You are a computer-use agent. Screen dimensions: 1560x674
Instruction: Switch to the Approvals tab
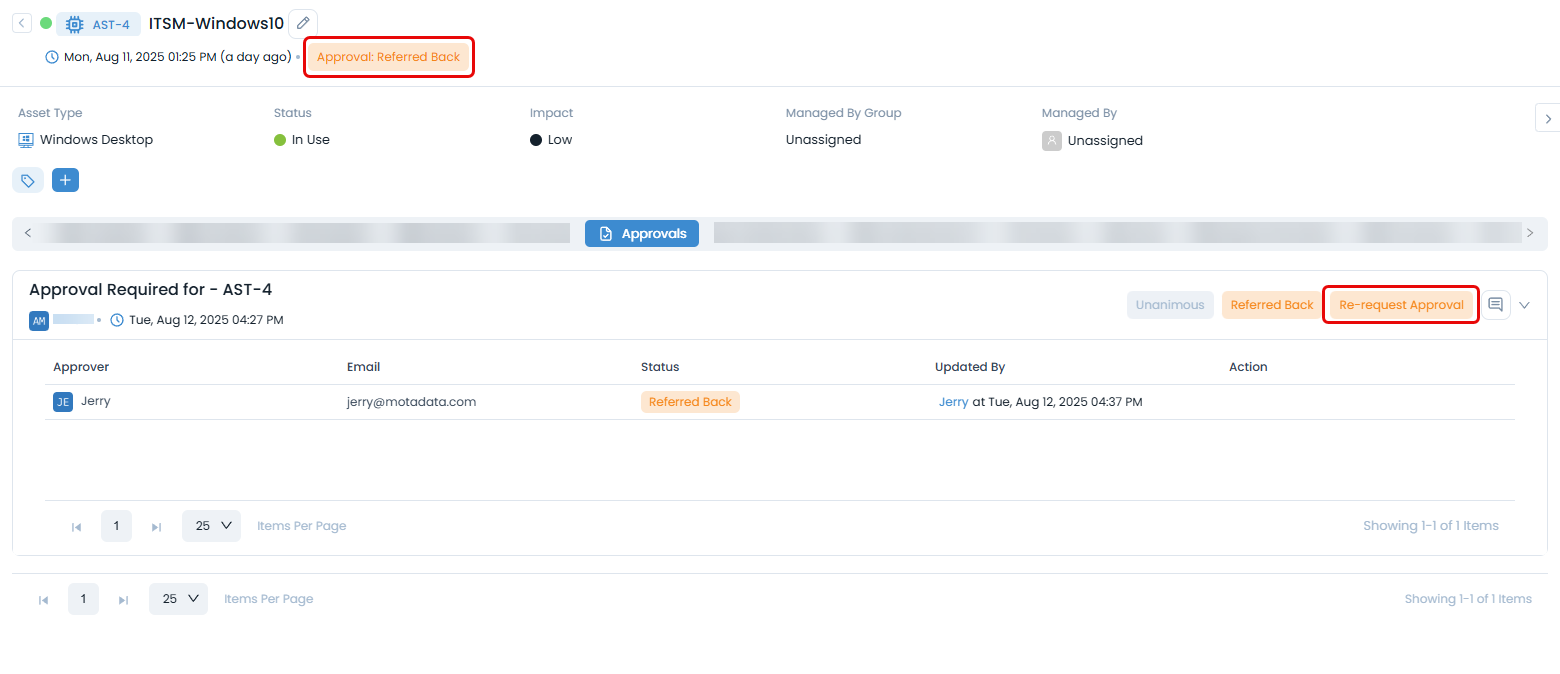pos(641,233)
